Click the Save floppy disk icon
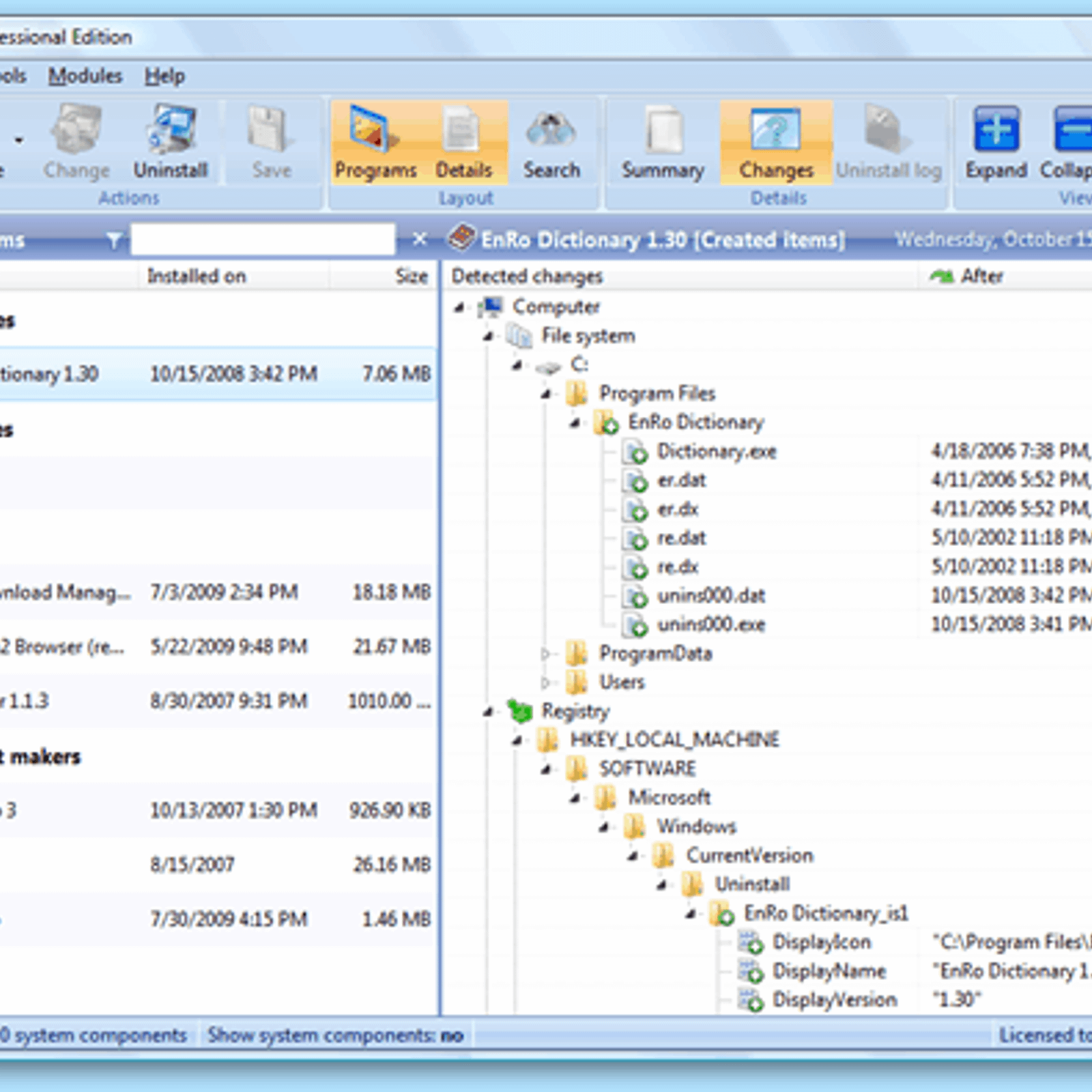Viewport: 1092px width, 1092px height. coord(271,128)
